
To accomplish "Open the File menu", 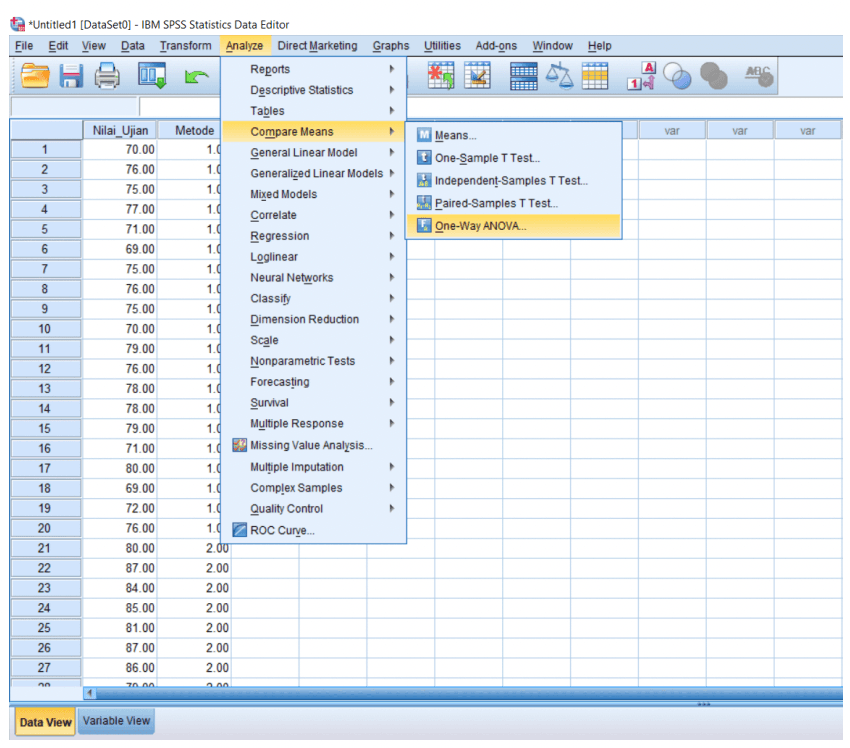I will point(24,46).
